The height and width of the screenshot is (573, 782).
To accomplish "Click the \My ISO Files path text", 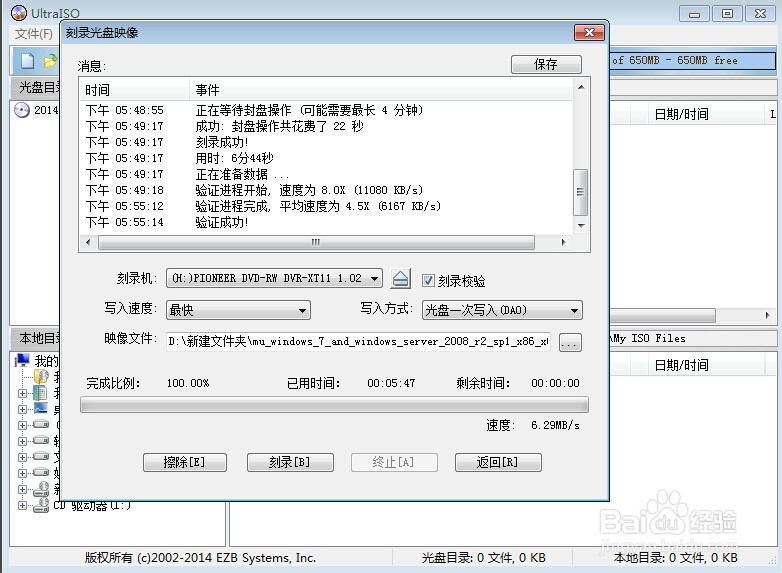I will pyautogui.click(x=648, y=339).
